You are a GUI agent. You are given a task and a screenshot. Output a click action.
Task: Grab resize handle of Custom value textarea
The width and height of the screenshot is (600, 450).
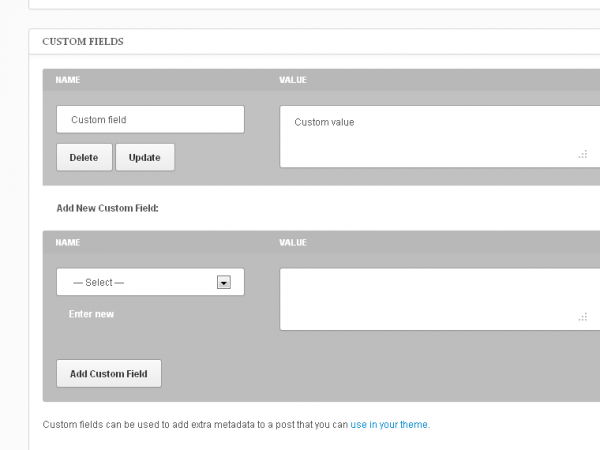583,155
